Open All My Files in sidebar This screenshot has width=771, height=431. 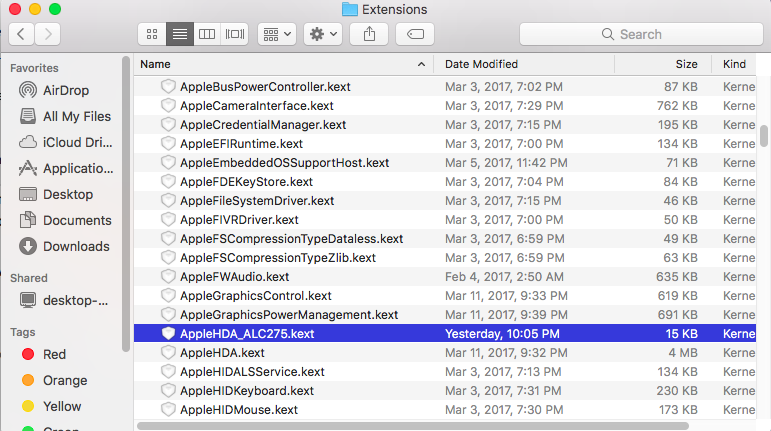77,116
